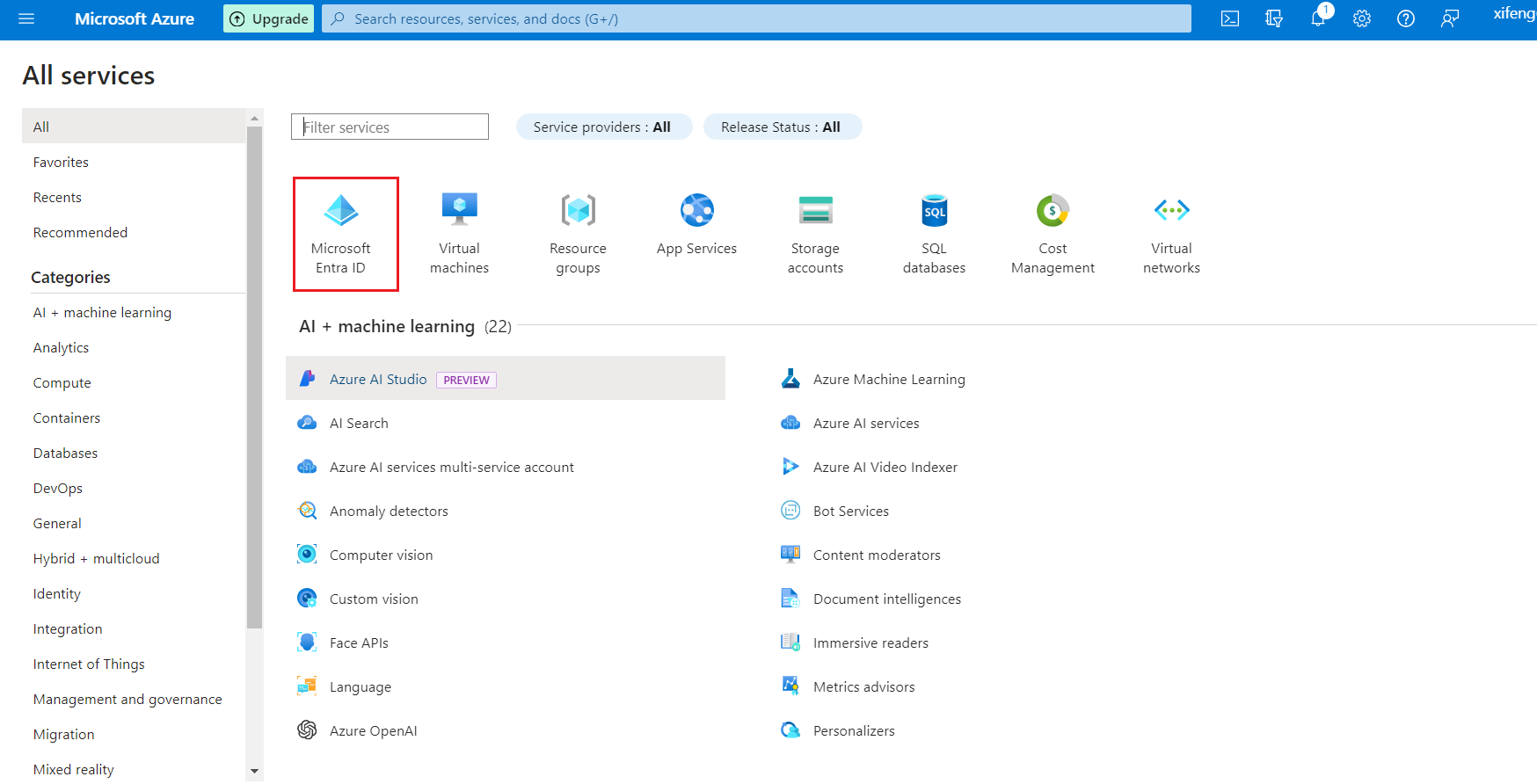The image size is (1537, 784).
Task: Open the Feedback icon in the top bar
Action: (x=1450, y=18)
